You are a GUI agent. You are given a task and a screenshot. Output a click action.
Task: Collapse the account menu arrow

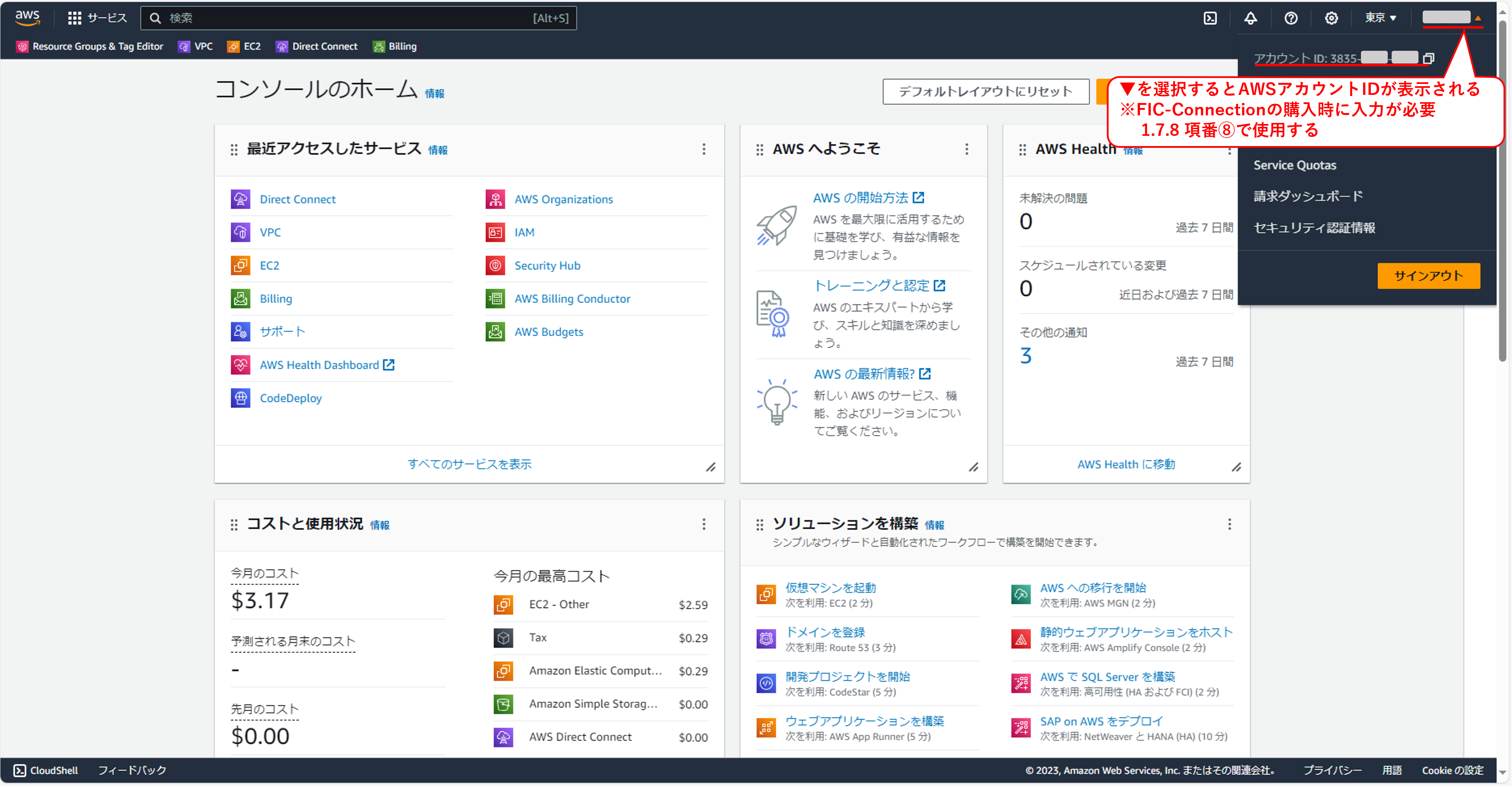[x=1477, y=19]
